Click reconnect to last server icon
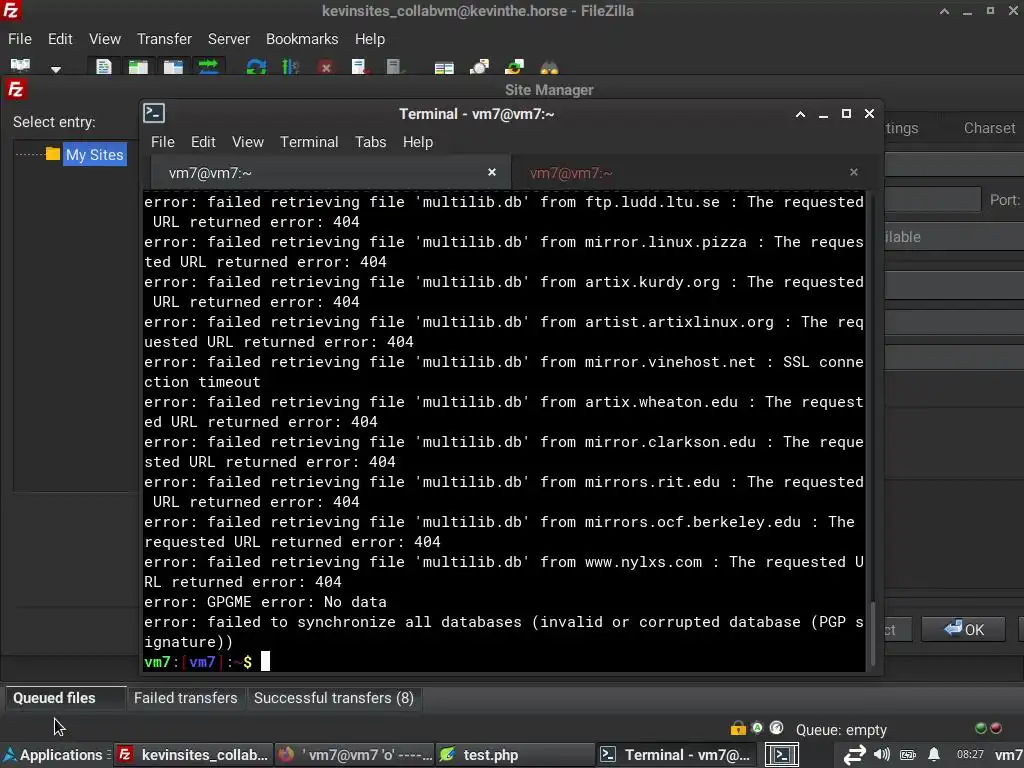 pos(394,67)
